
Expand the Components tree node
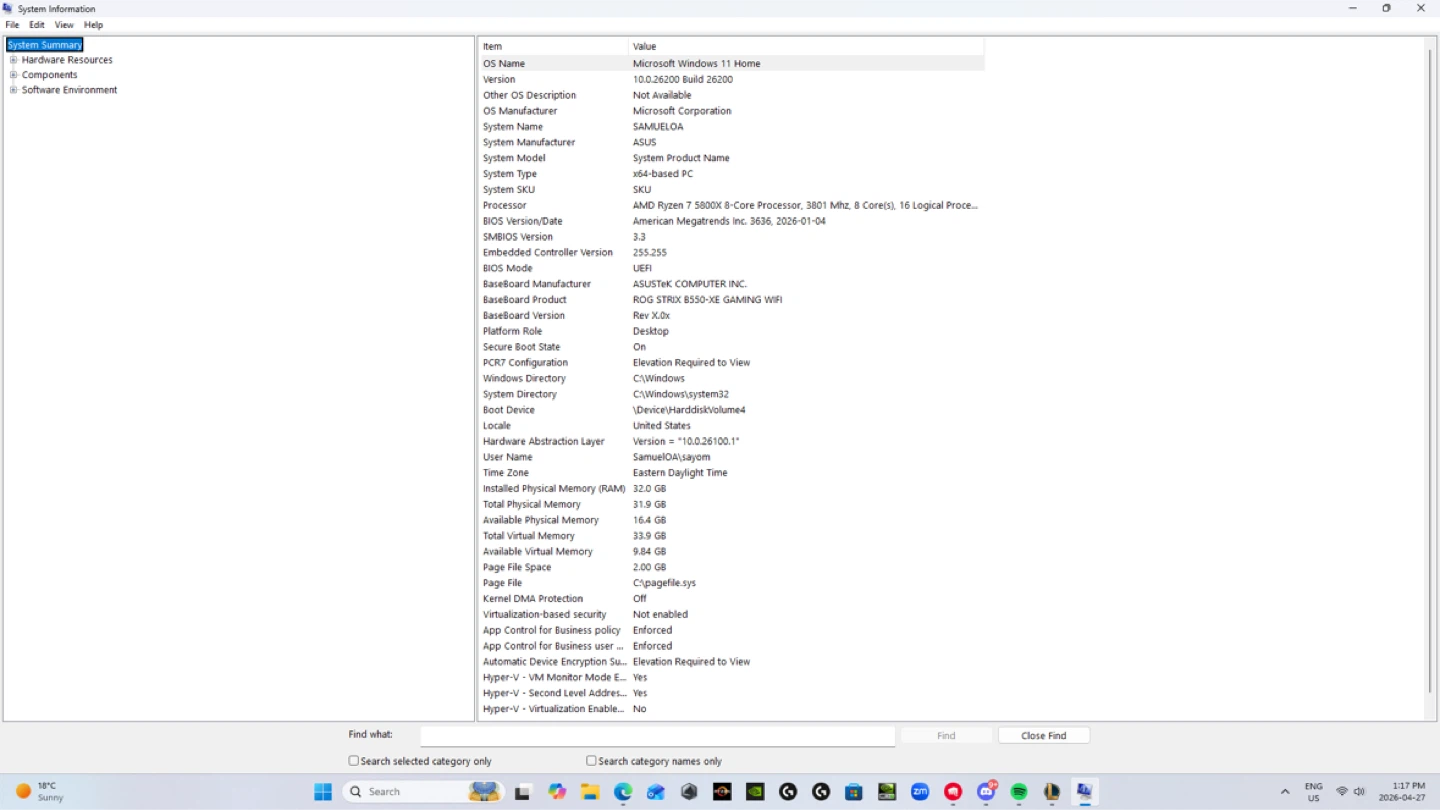(14, 75)
